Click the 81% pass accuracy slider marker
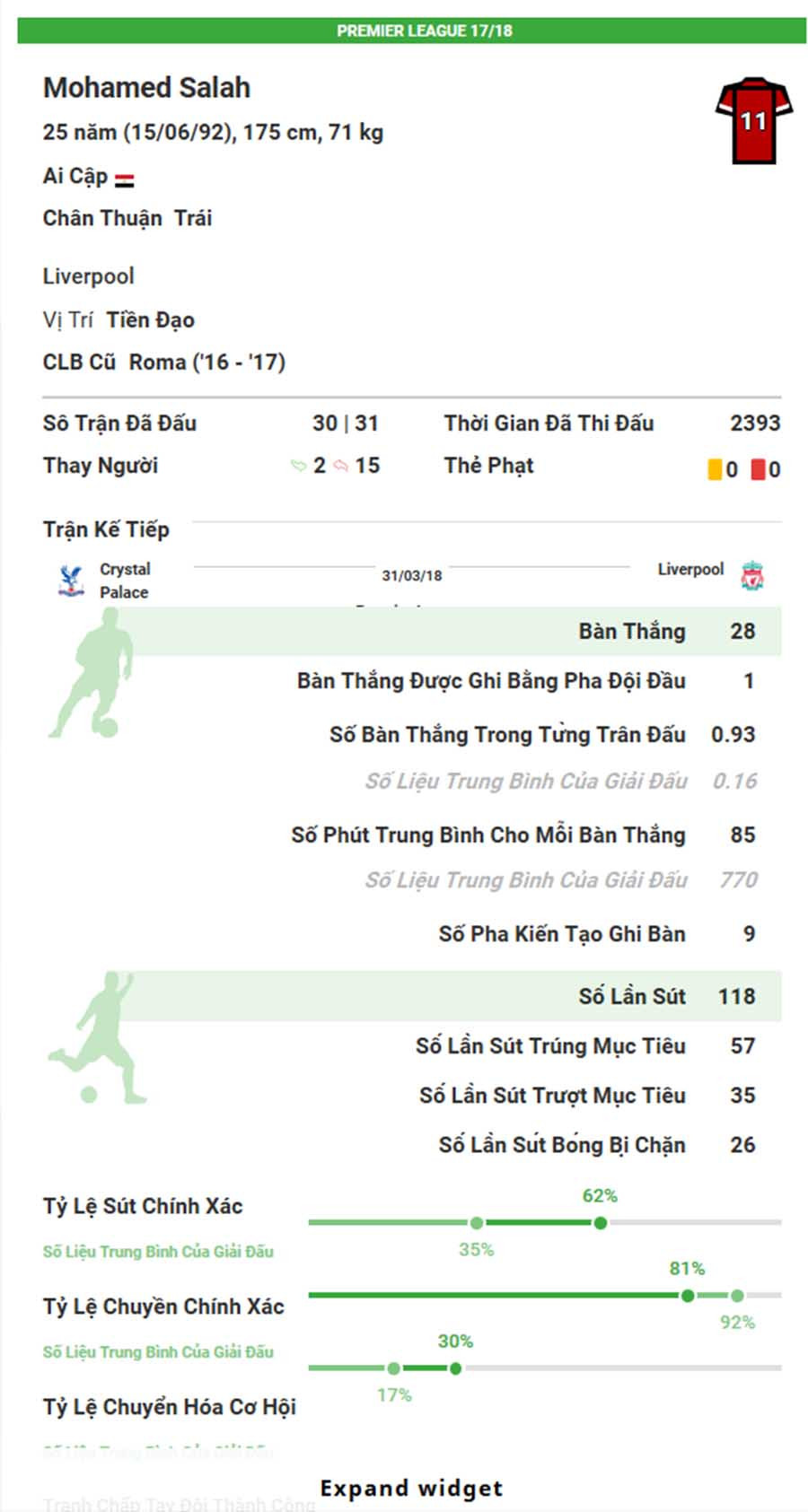 (687, 1295)
